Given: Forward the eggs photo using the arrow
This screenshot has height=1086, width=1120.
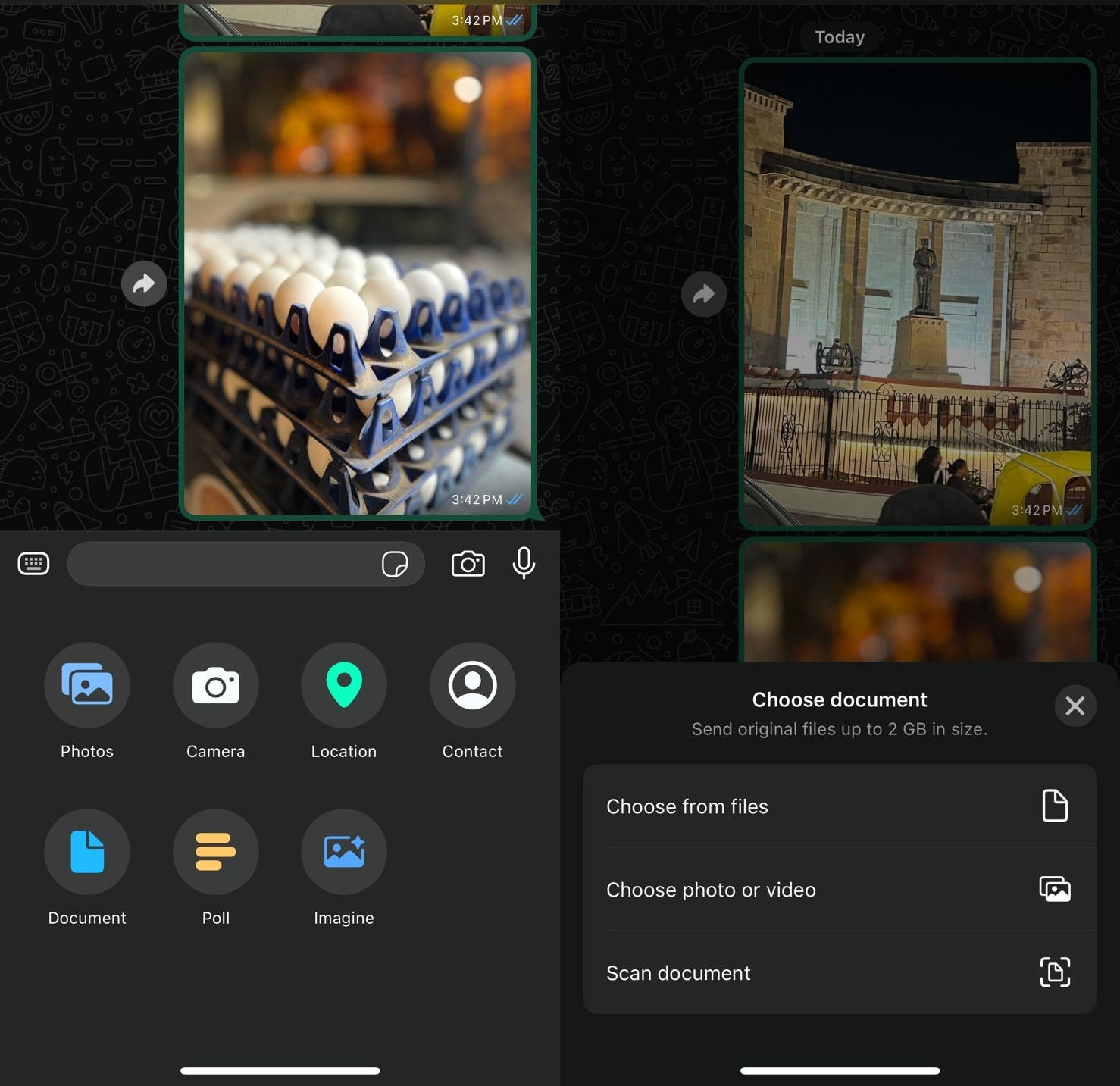Looking at the screenshot, I should (x=144, y=283).
